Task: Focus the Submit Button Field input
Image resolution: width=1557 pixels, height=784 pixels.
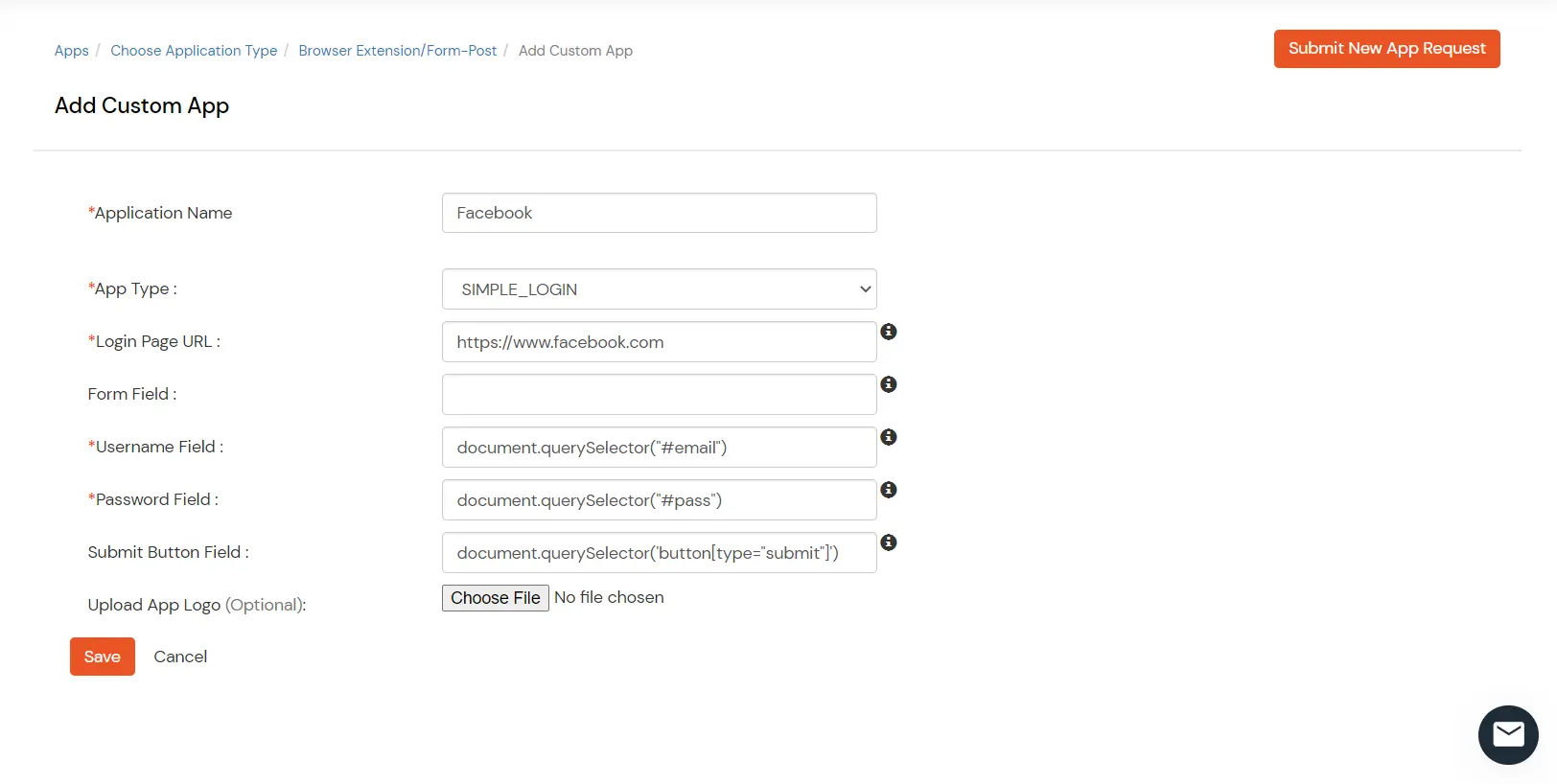Action: [x=660, y=553]
